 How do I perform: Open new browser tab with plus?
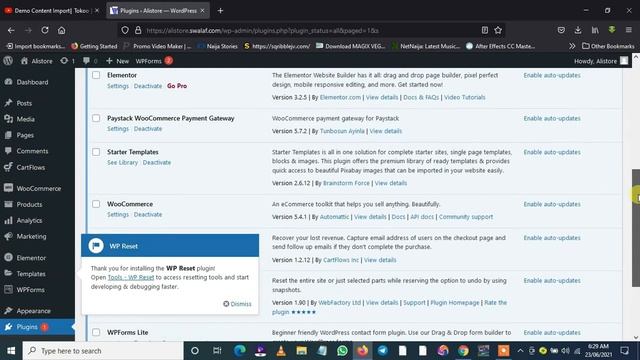tap(220, 11)
